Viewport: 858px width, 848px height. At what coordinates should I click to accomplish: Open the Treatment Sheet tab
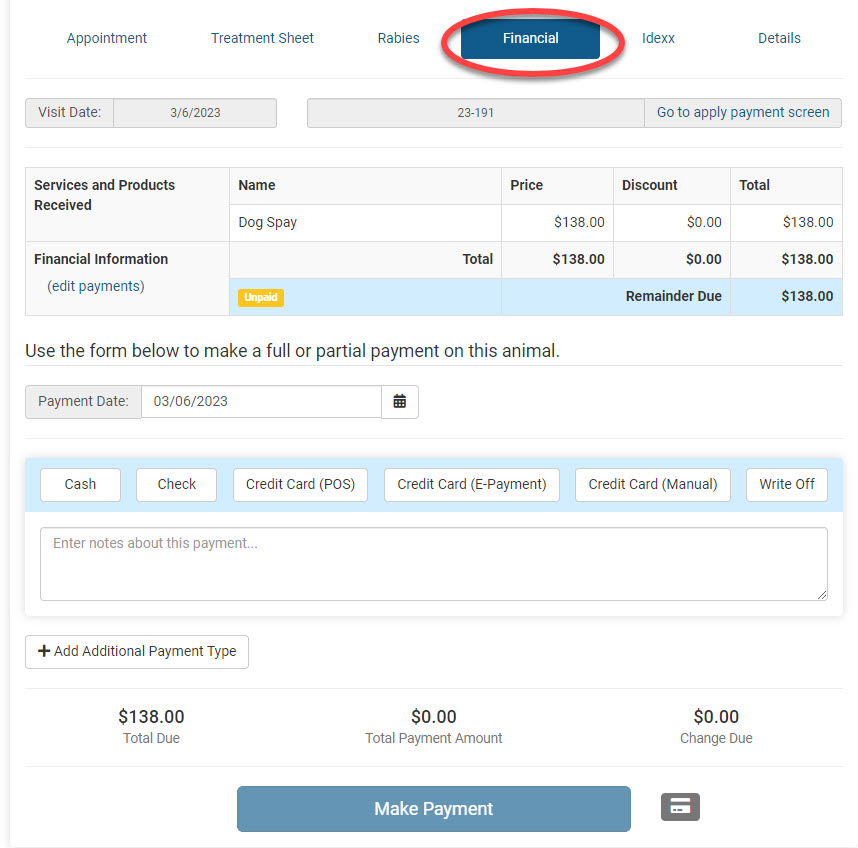coord(262,38)
